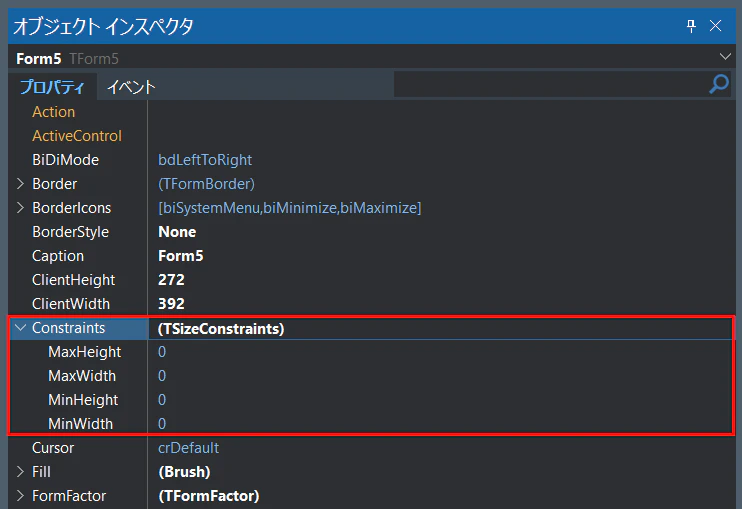742x509 pixels.
Task: Select the ActiveControl property row
Action: click(371, 136)
